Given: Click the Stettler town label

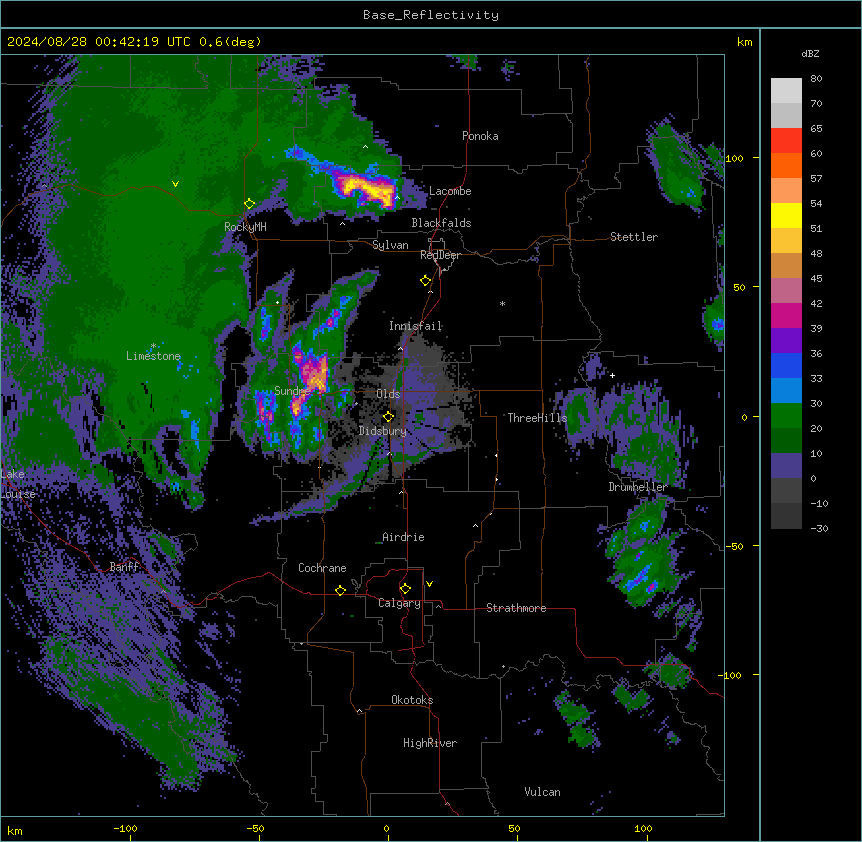Looking at the screenshot, I should [x=634, y=237].
